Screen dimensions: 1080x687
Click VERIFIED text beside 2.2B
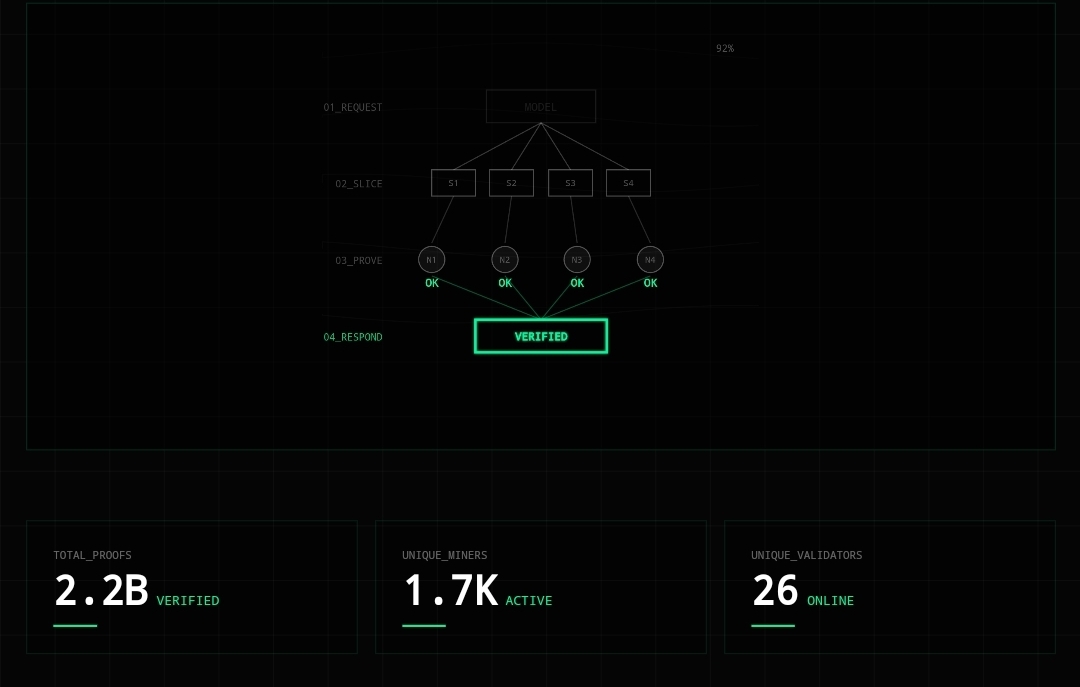tap(188, 601)
